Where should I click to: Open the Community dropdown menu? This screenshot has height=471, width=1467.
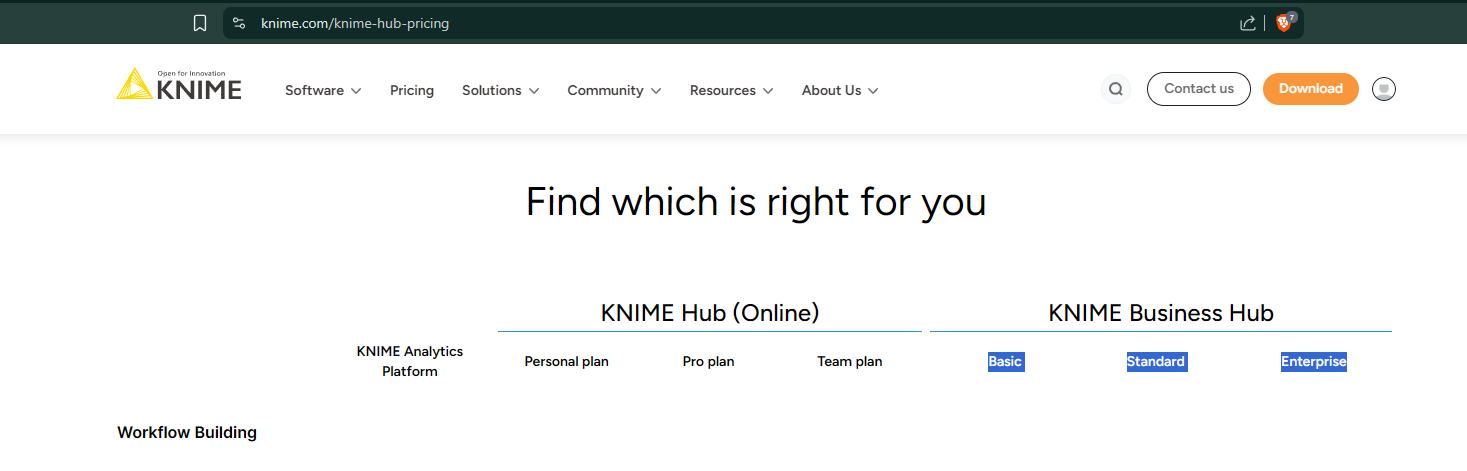point(614,90)
